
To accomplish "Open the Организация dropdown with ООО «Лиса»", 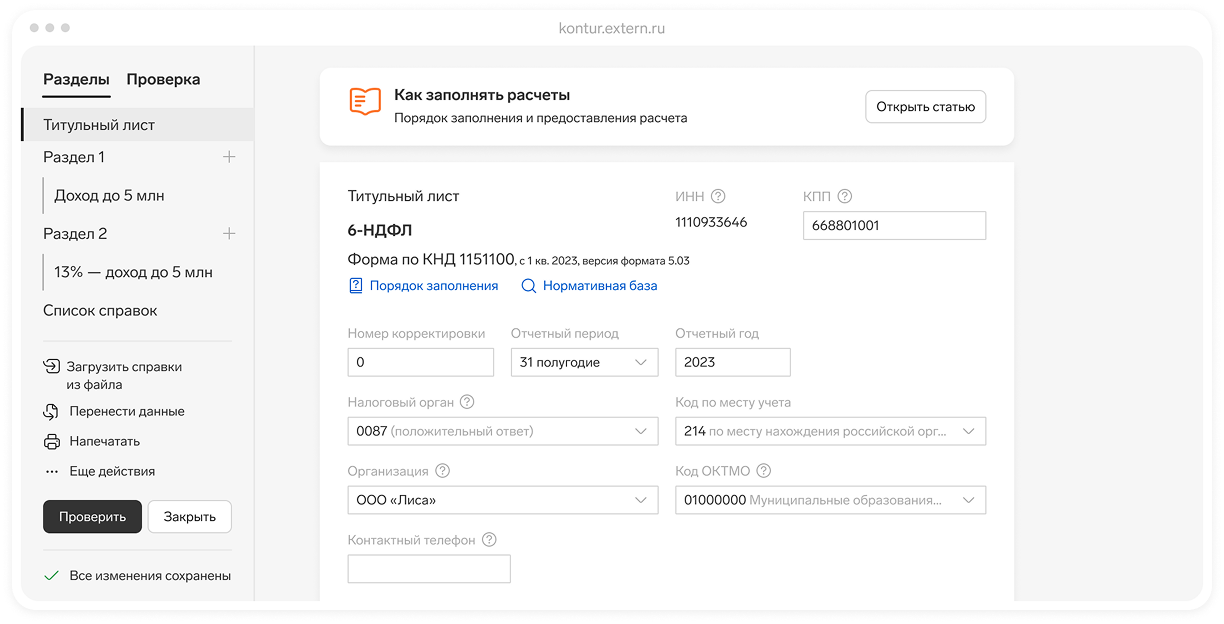I will point(502,500).
